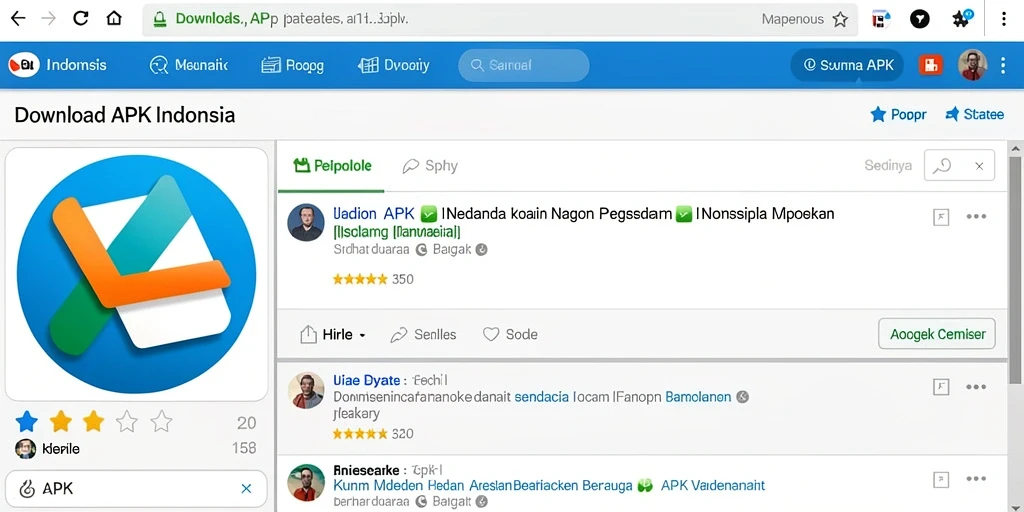Click the 320 star rating
Screen dimensions: 1024x512
(x=373, y=434)
